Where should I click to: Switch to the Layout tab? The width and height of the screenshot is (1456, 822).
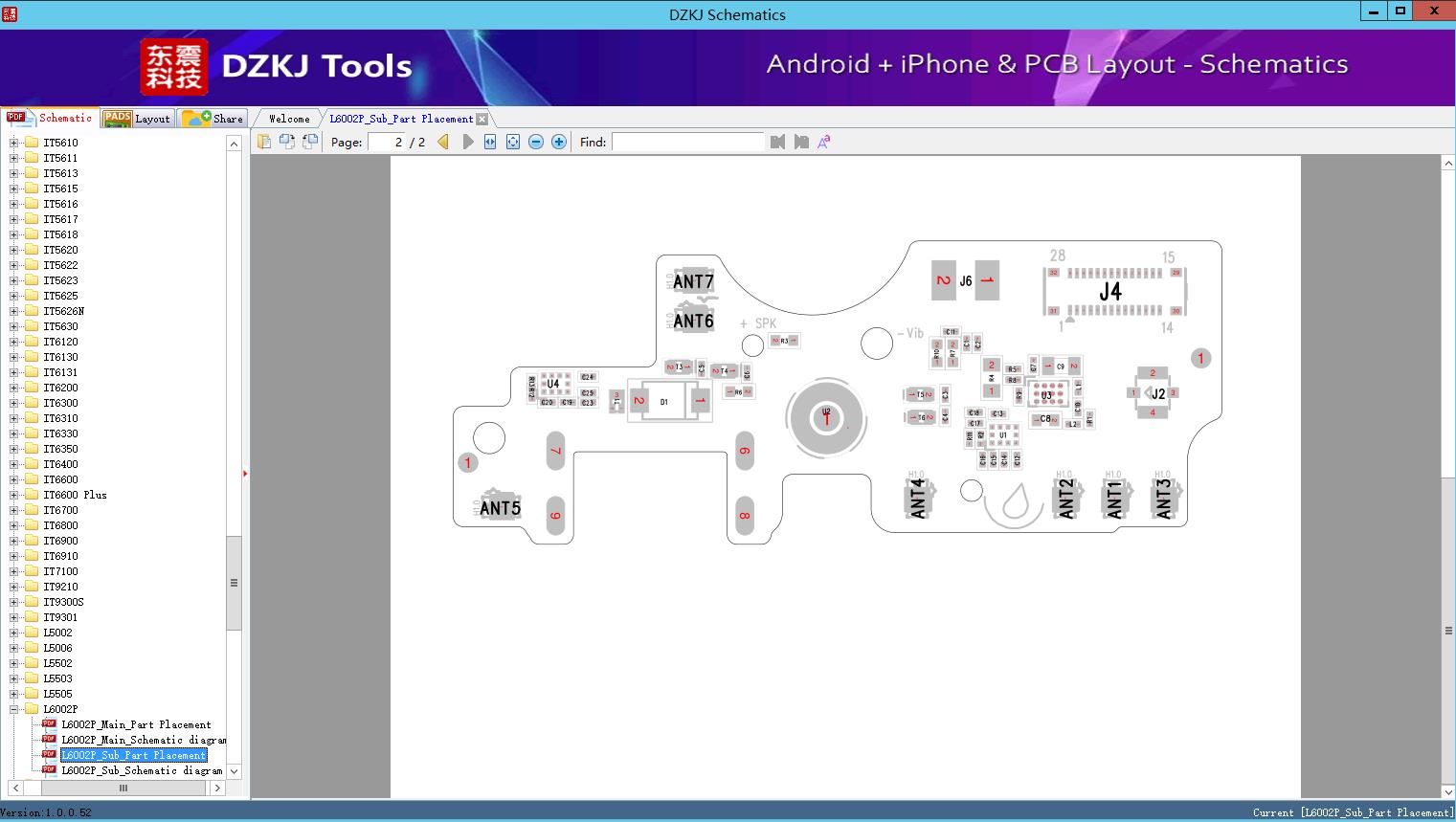(x=138, y=119)
